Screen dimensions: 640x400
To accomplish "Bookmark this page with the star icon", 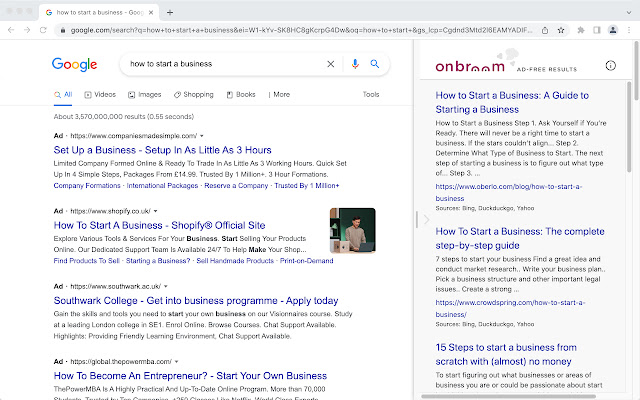I will (x=561, y=30).
